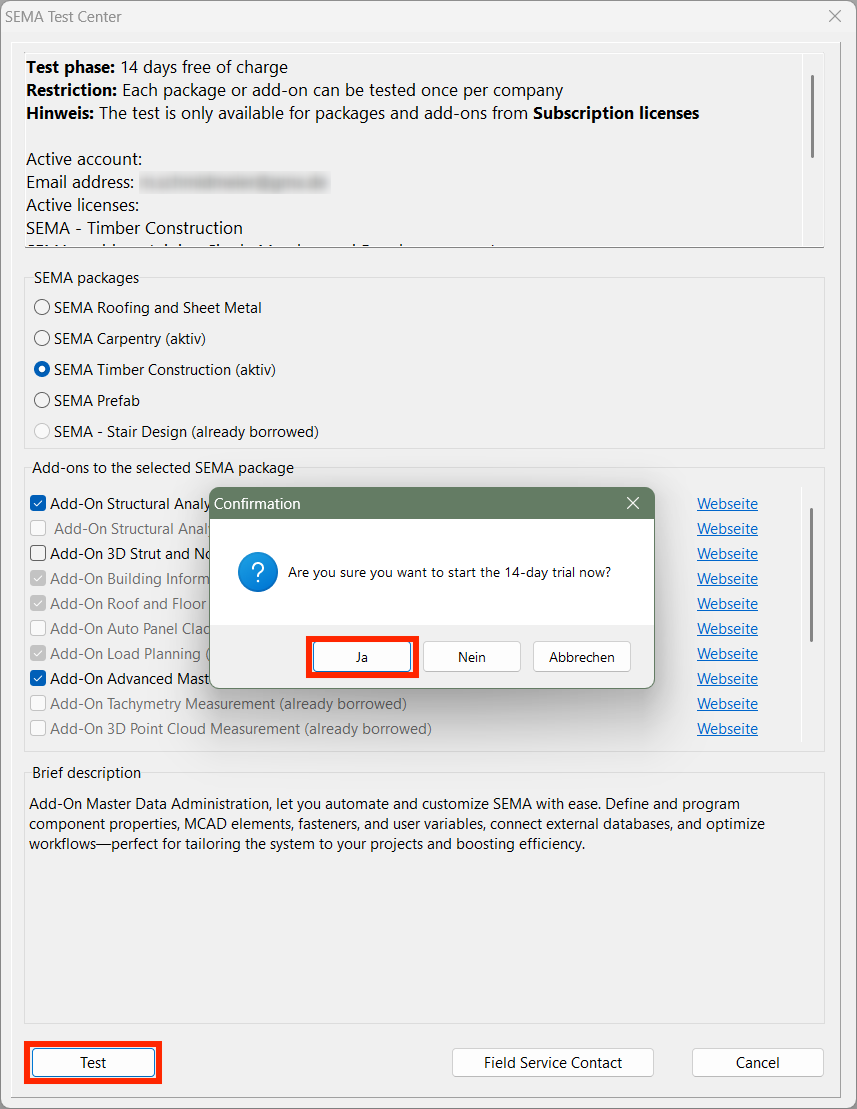This screenshot has width=857, height=1109.
Task: Uncheck the Add-On Advanced Master Data checkbox
Action: point(38,679)
